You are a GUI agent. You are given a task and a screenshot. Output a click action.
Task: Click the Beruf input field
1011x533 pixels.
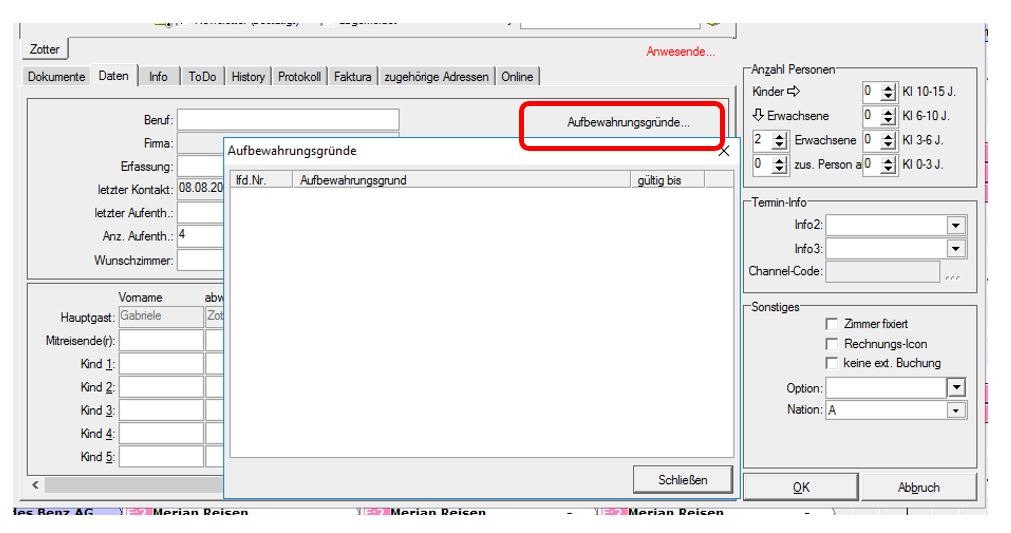288,120
